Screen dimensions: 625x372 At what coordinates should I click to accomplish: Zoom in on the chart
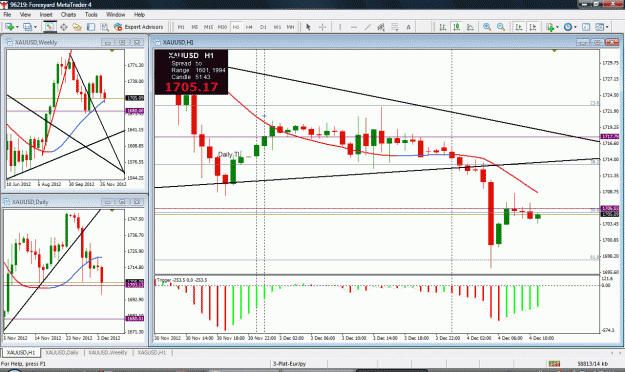487,27
